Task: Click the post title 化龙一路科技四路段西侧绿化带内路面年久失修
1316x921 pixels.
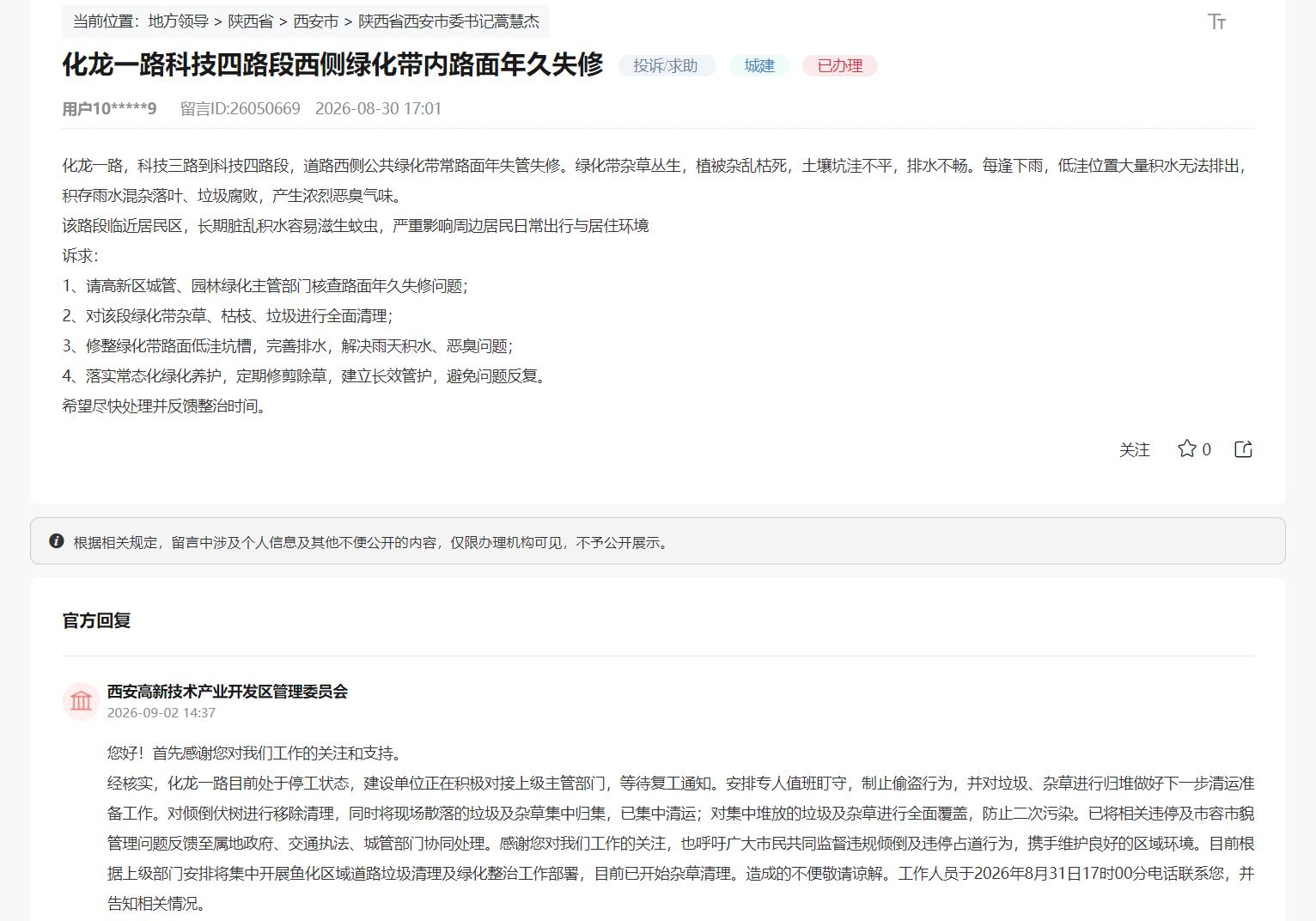Action: (x=332, y=64)
